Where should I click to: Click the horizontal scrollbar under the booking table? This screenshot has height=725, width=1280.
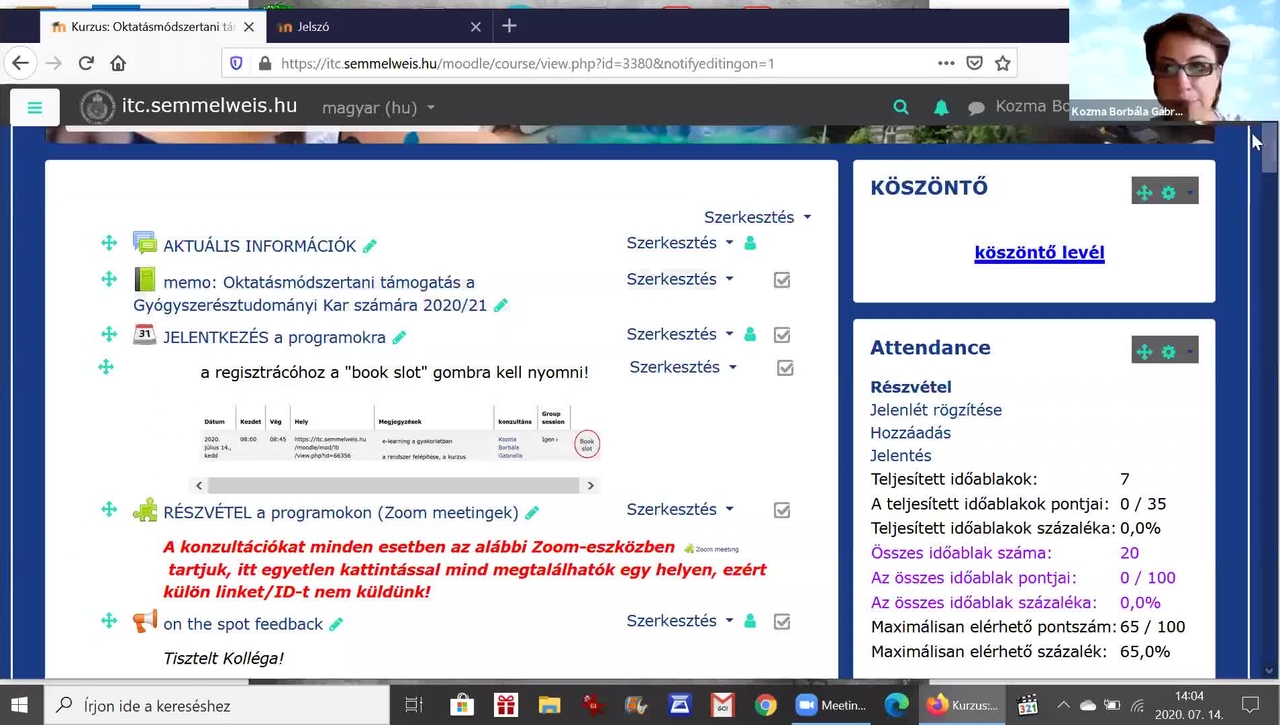click(393, 485)
